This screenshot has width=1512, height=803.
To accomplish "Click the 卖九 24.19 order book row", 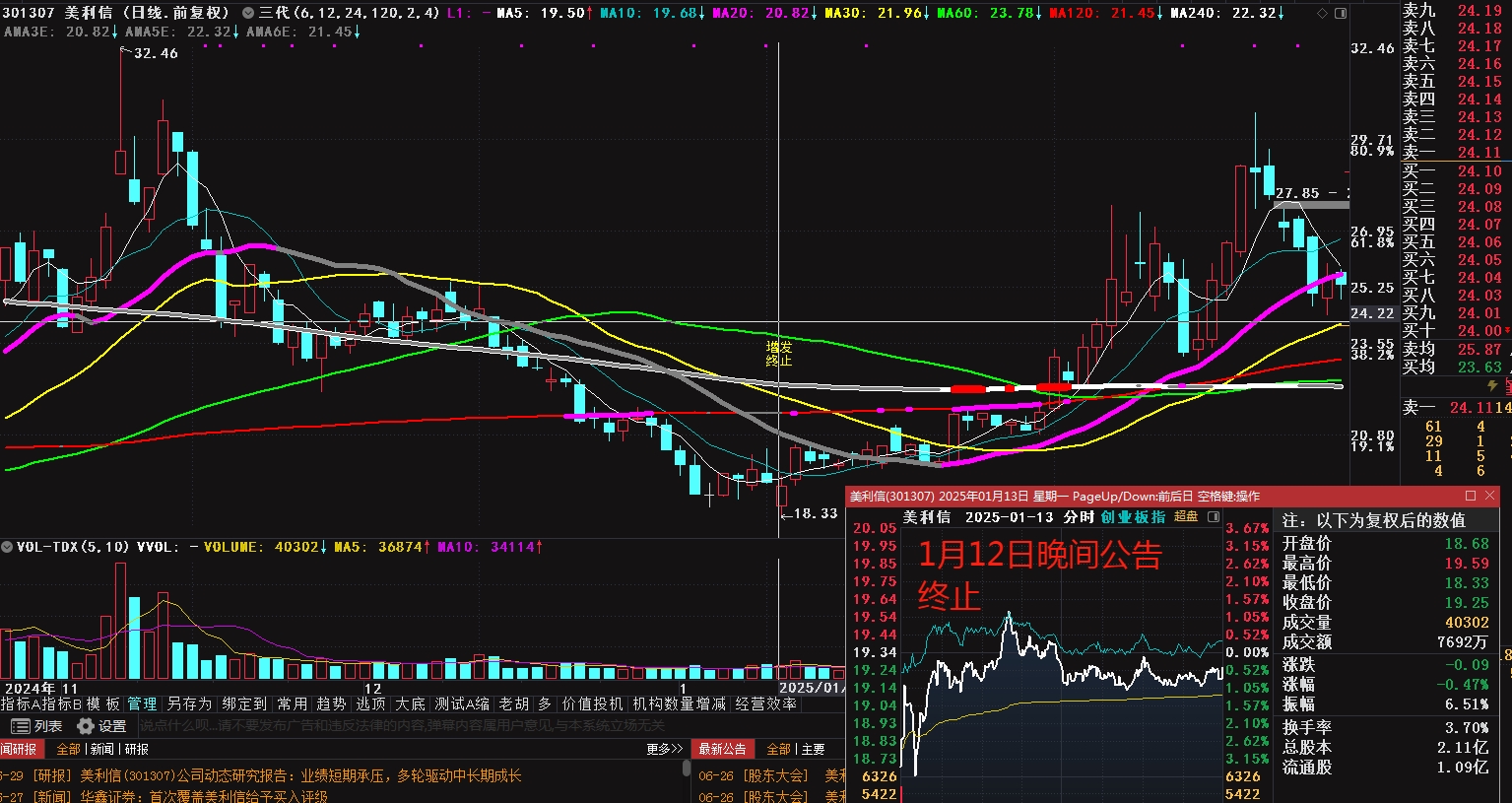I will [x=1454, y=10].
